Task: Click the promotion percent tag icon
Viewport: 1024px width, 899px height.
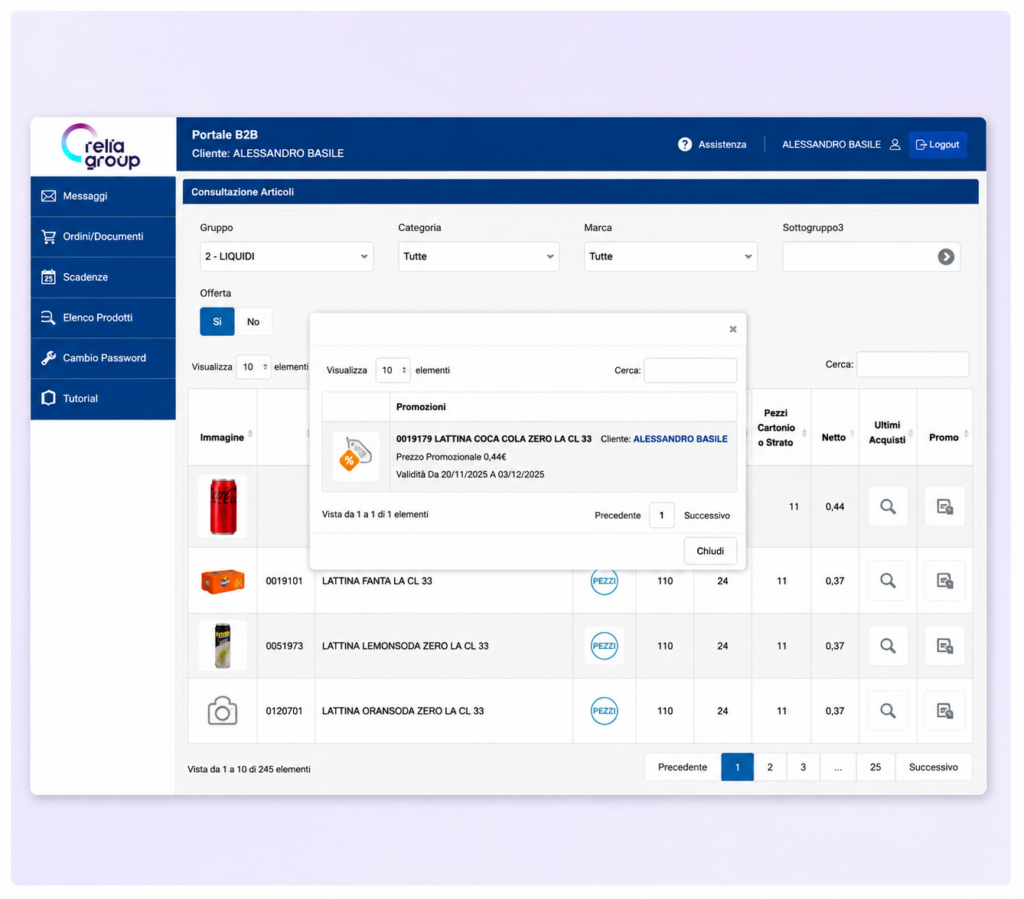Action: tap(355, 456)
